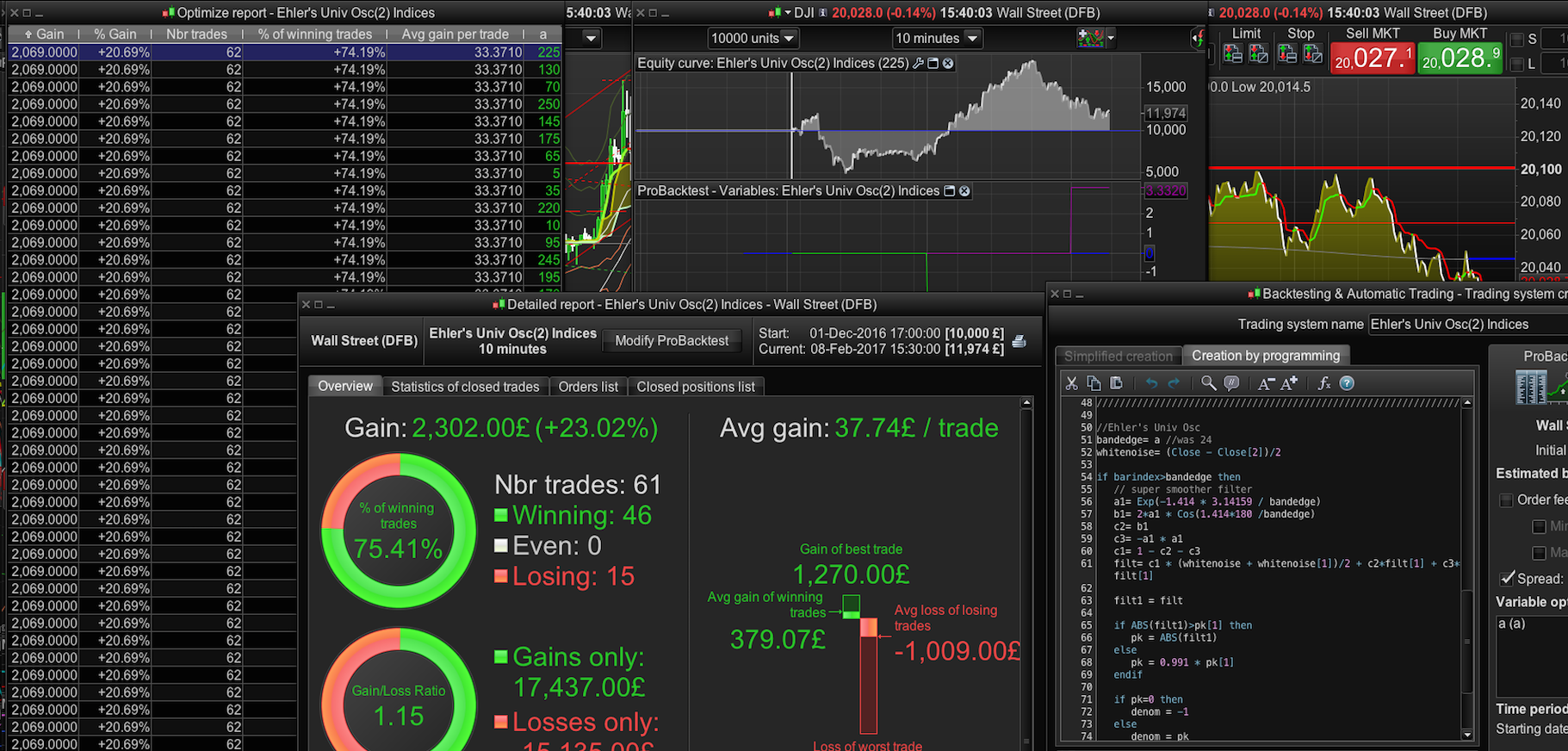Image resolution: width=1568 pixels, height=751 pixels.
Task: Click the first Limit order icon
Action: pos(1233,55)
